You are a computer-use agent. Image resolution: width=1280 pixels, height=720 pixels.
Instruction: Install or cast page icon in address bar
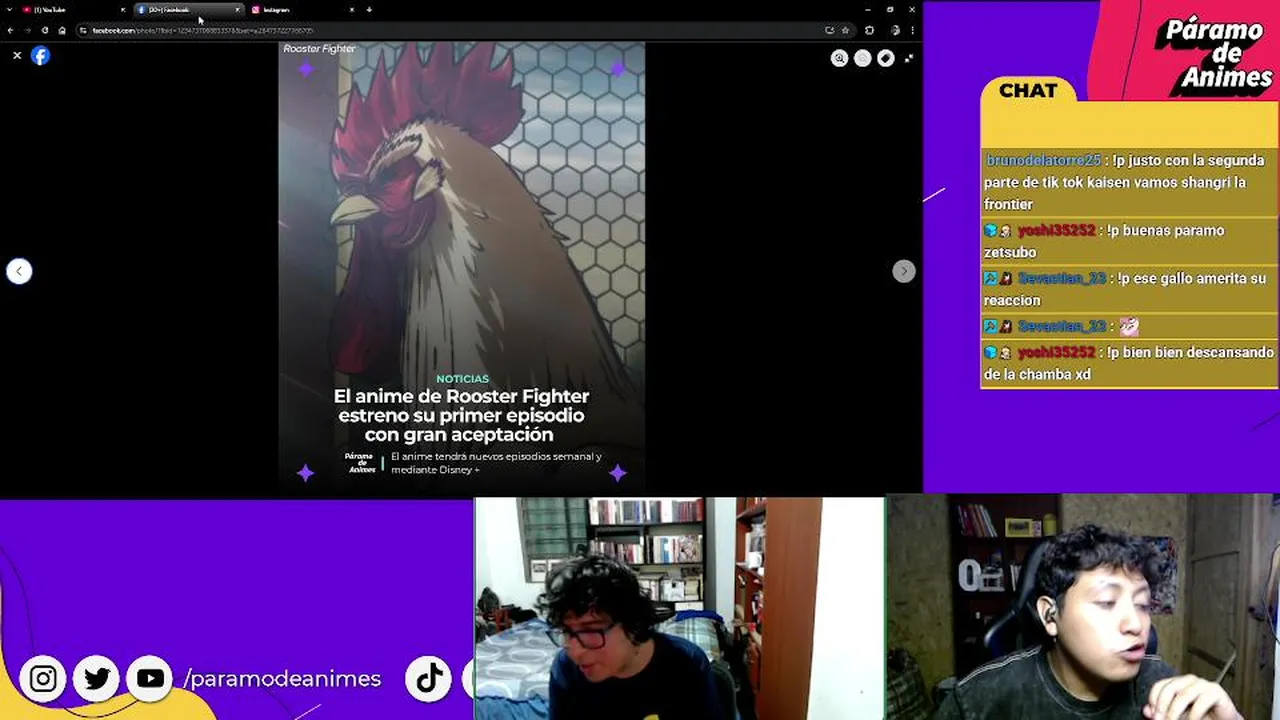click(x=829, y=30)
